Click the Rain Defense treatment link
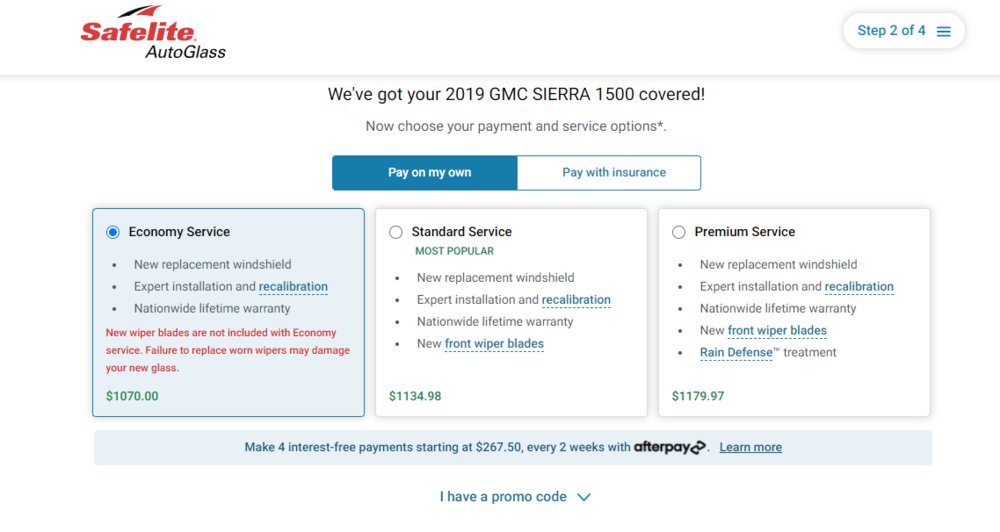 point(736,353)
